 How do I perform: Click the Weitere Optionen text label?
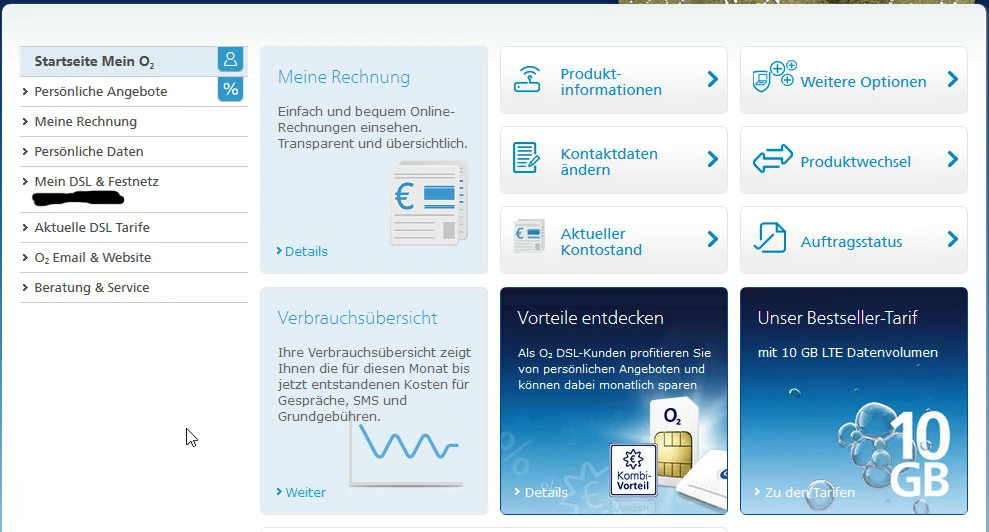[x=863, y=82]
